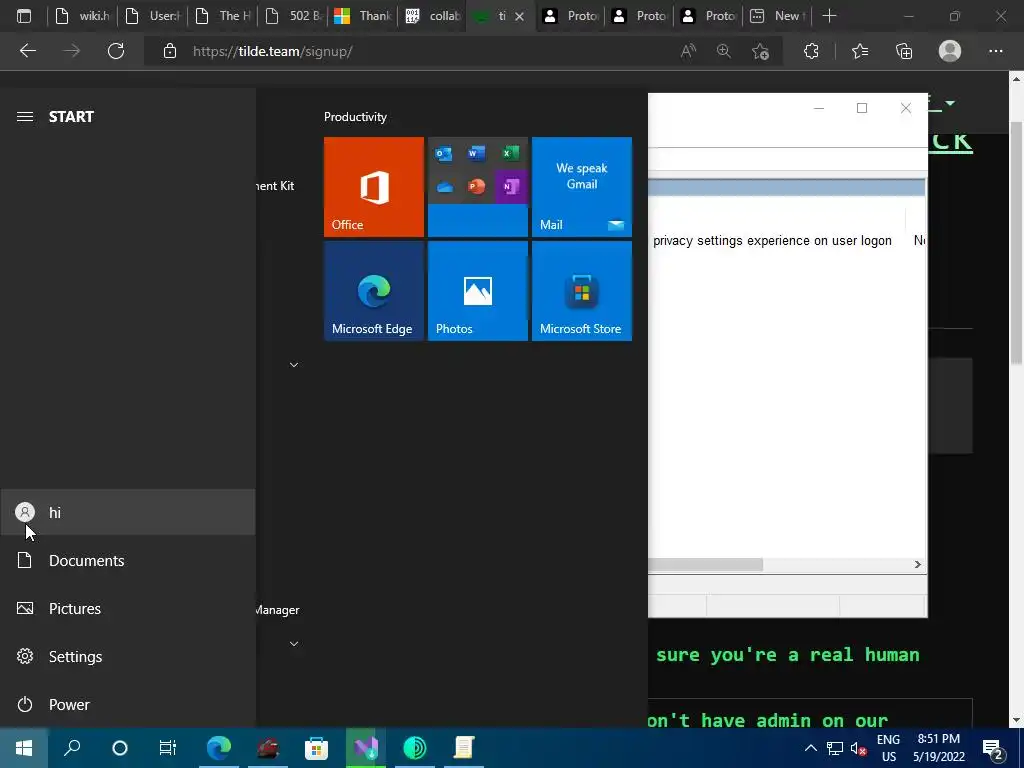Open the Mail tile
Viewport: 1024px width, 768px height.
click(582, 187)
